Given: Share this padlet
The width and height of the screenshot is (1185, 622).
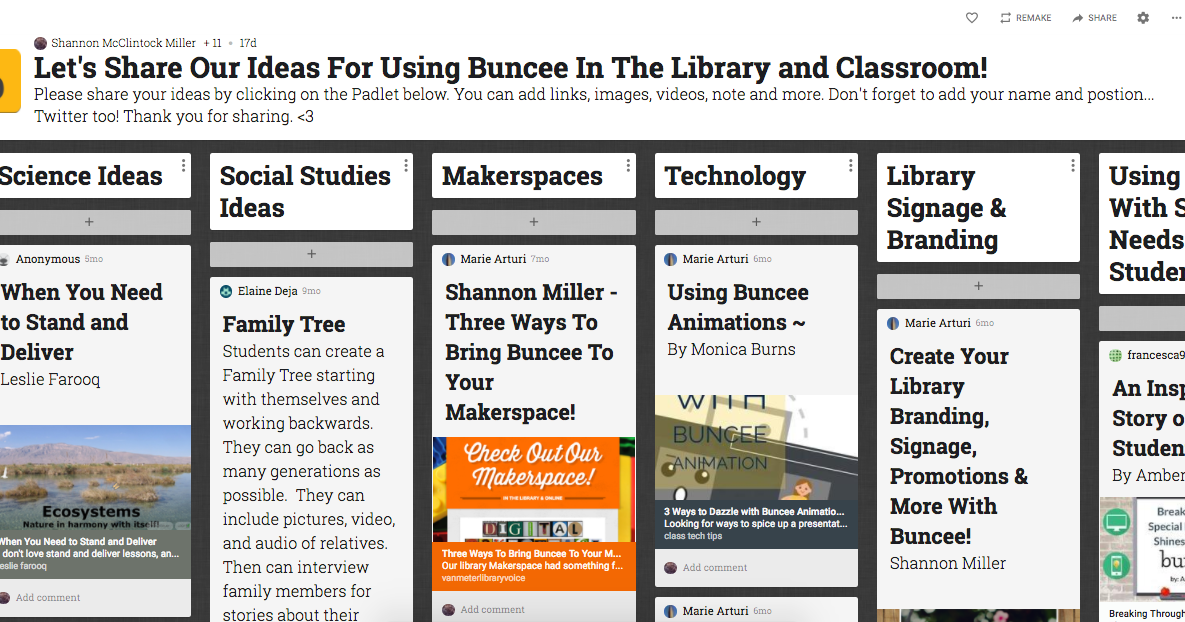Looking at the screenshot, I should pos(1094,17).
